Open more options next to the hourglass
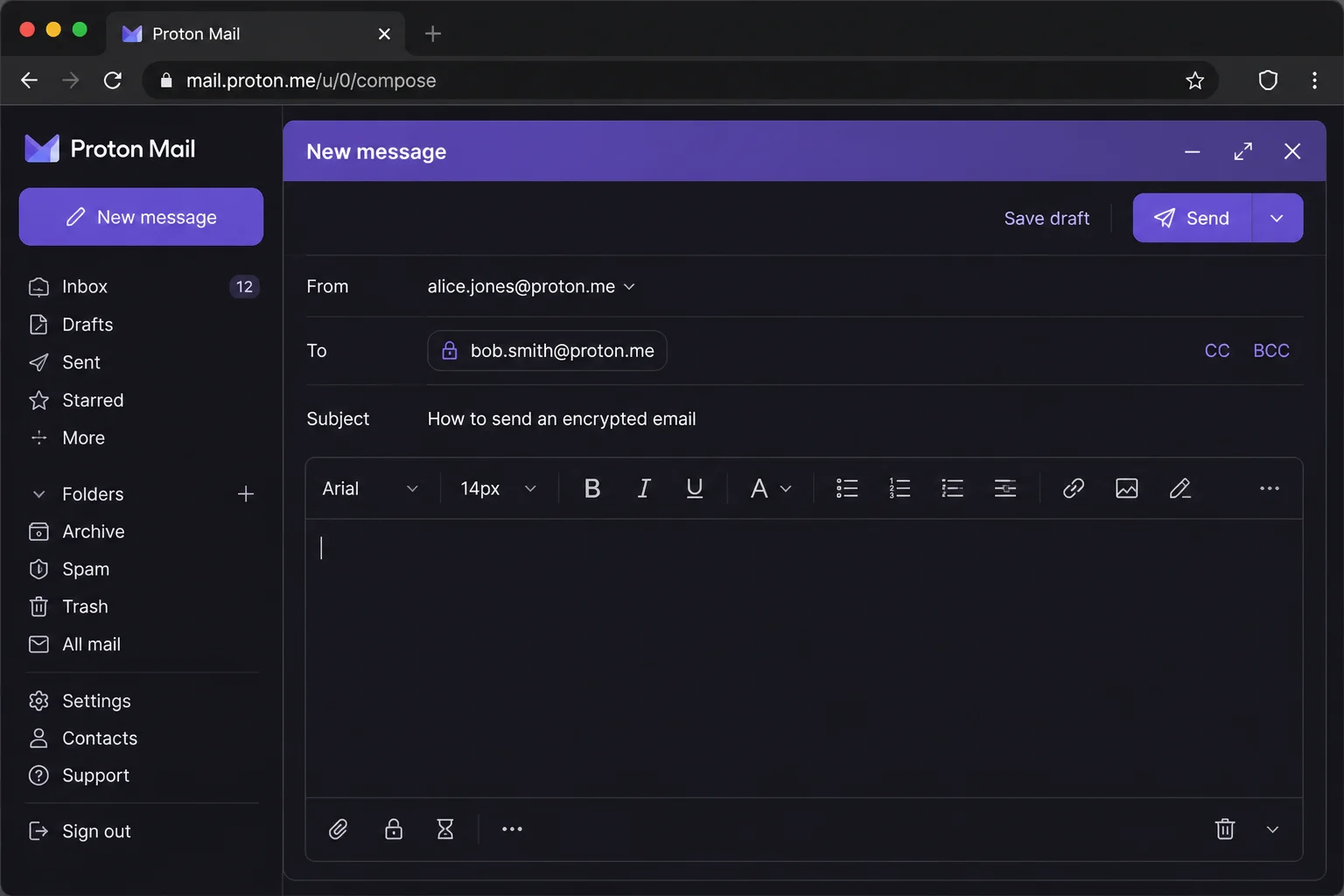Screen dimensions: 1344x896 click(512, 829)
